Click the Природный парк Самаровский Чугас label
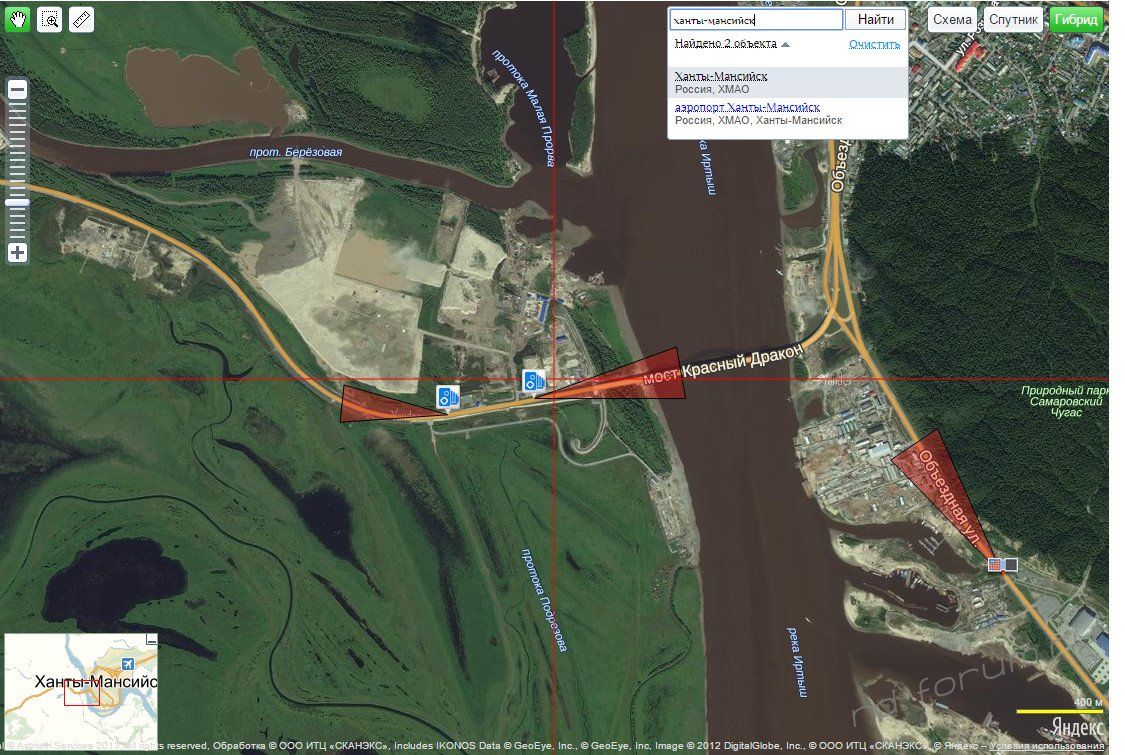This screenshot has width=1125, height=755. [x=1065, y=401]
